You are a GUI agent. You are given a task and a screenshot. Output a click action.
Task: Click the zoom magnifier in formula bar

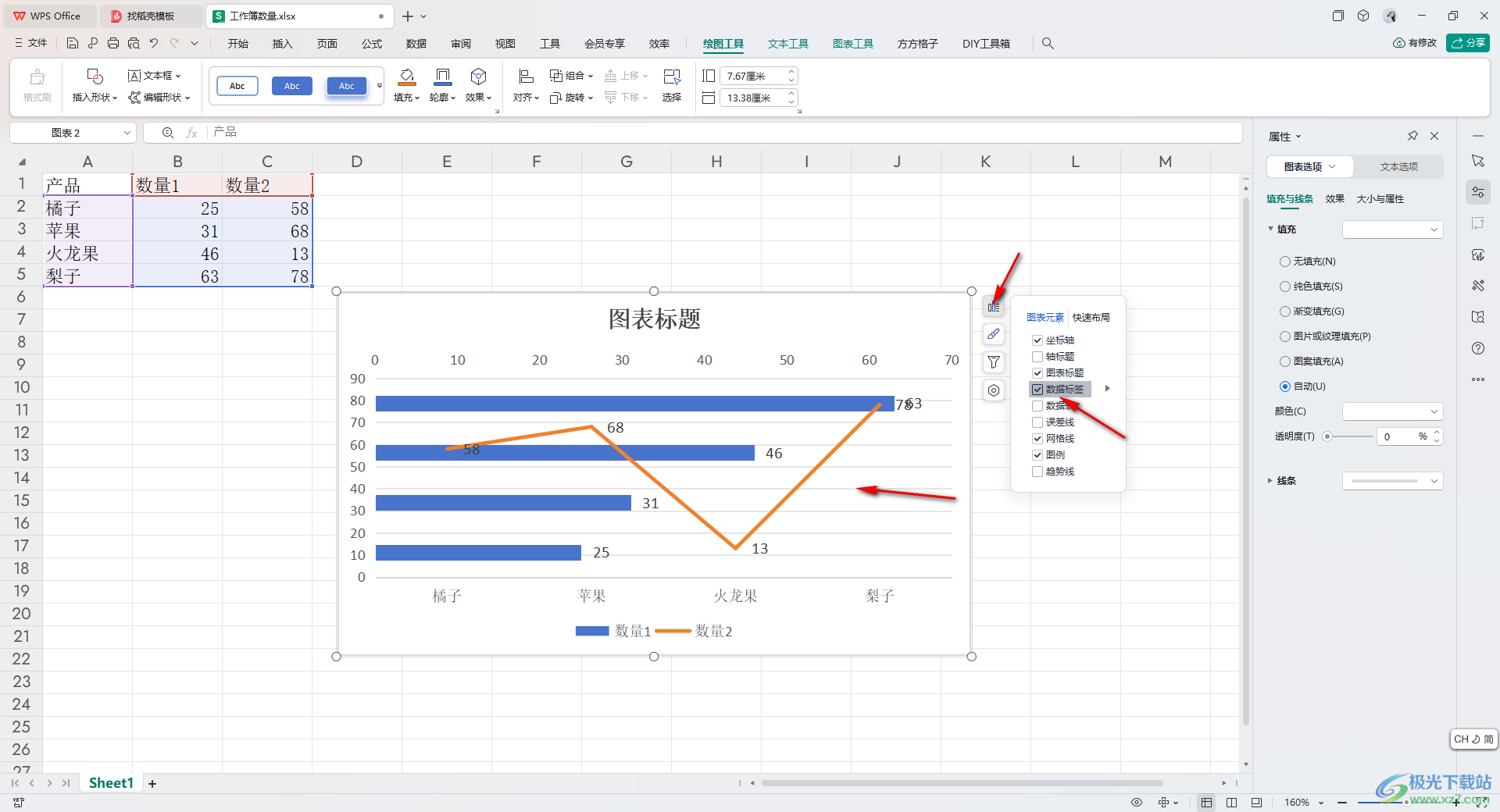pos(167,133)
